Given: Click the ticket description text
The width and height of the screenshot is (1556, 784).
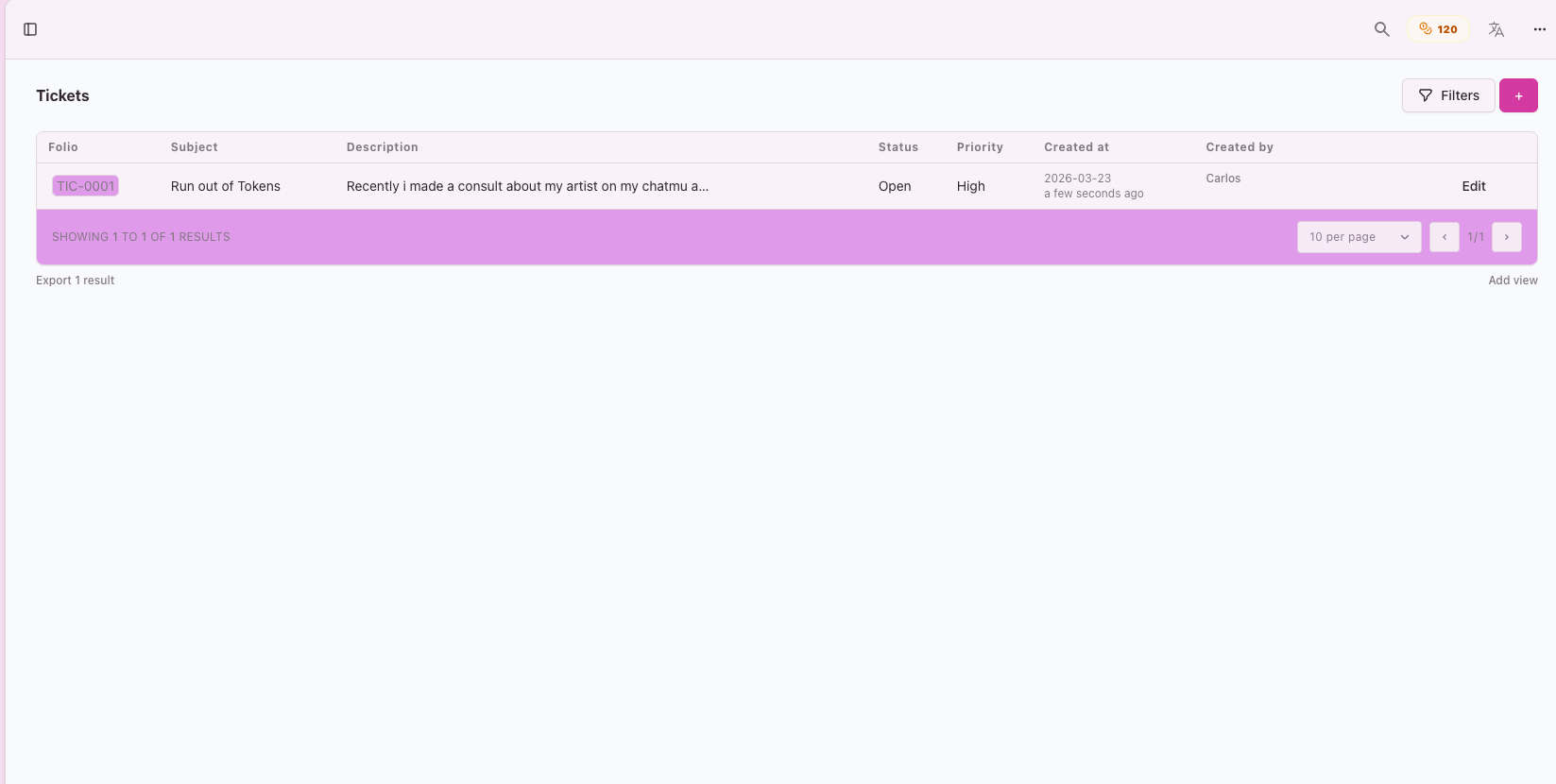Looking at the screenshot, I should [x=527, y=186].
